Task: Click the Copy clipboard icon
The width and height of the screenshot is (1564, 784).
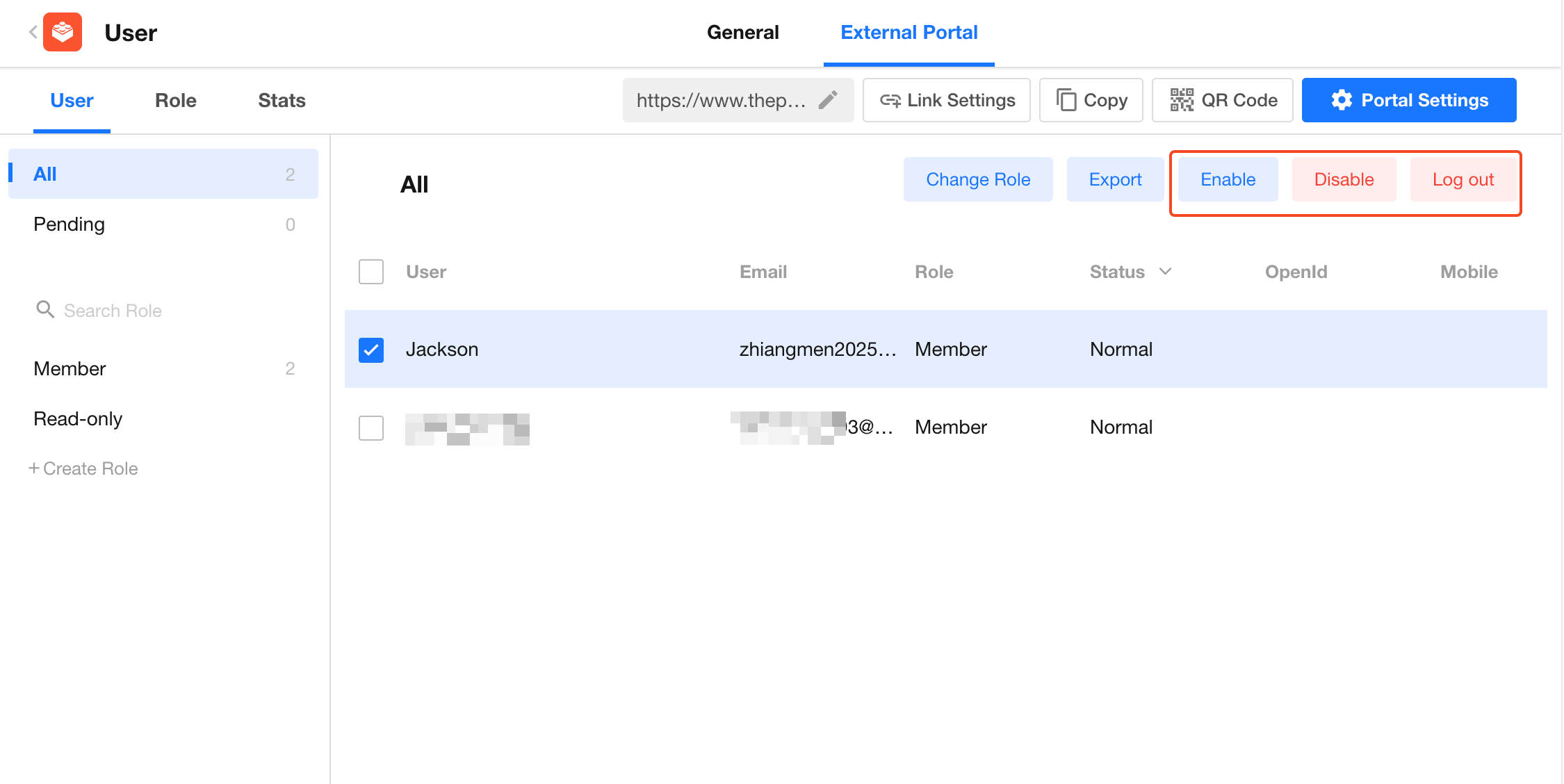Action: click(1066, 100)
